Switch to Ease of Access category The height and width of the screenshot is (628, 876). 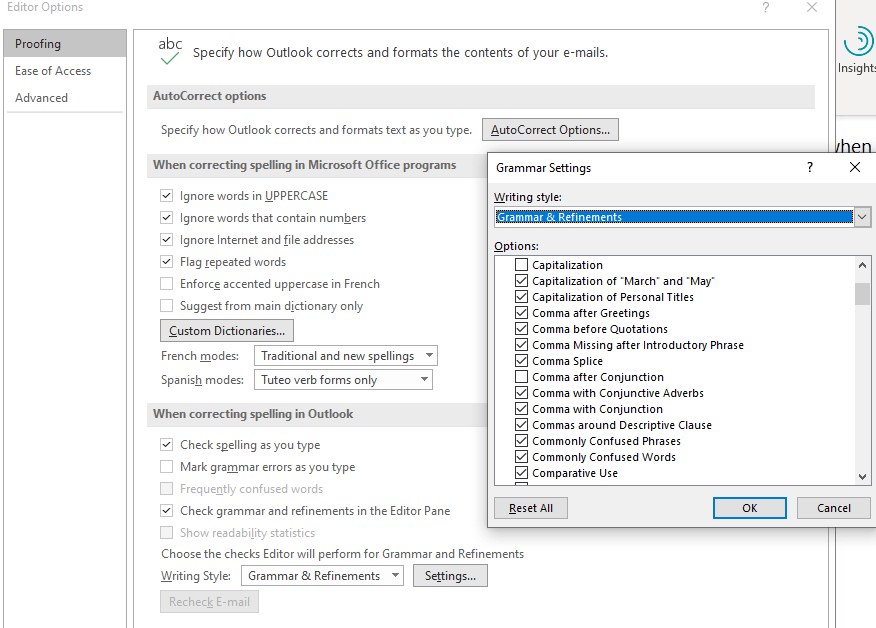coord(65,70)
